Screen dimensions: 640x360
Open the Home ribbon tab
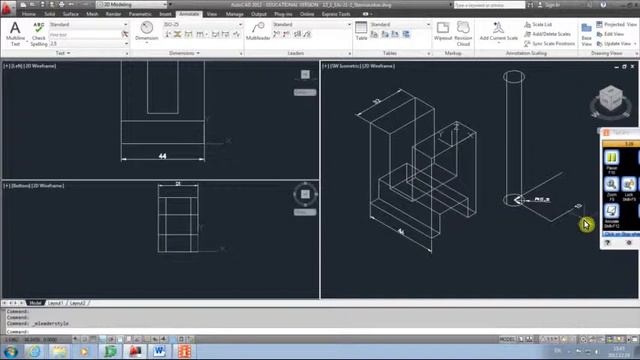[29, 14]
